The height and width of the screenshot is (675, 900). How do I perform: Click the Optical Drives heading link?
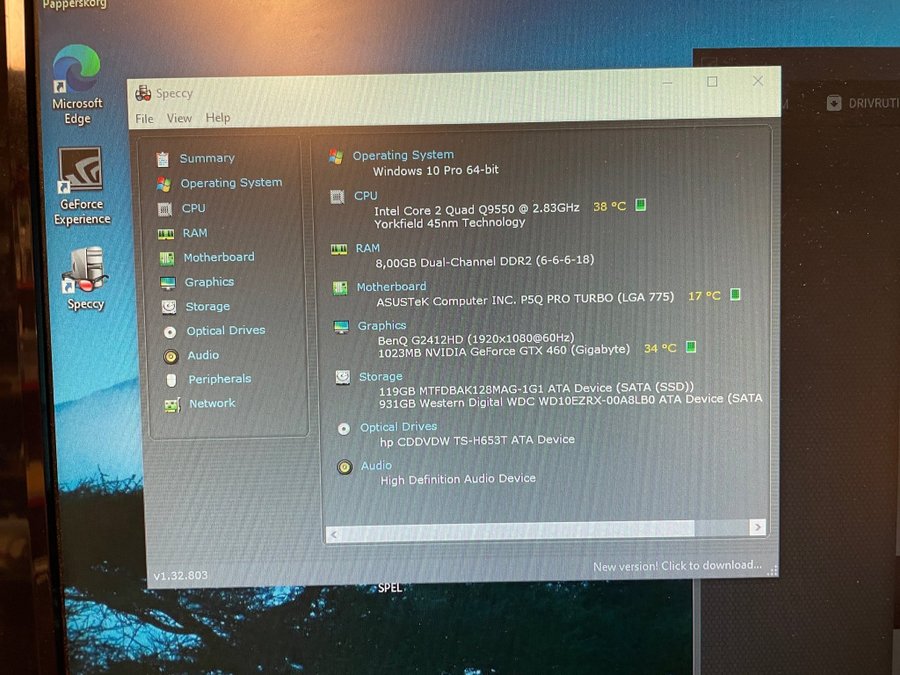point(398,427)
